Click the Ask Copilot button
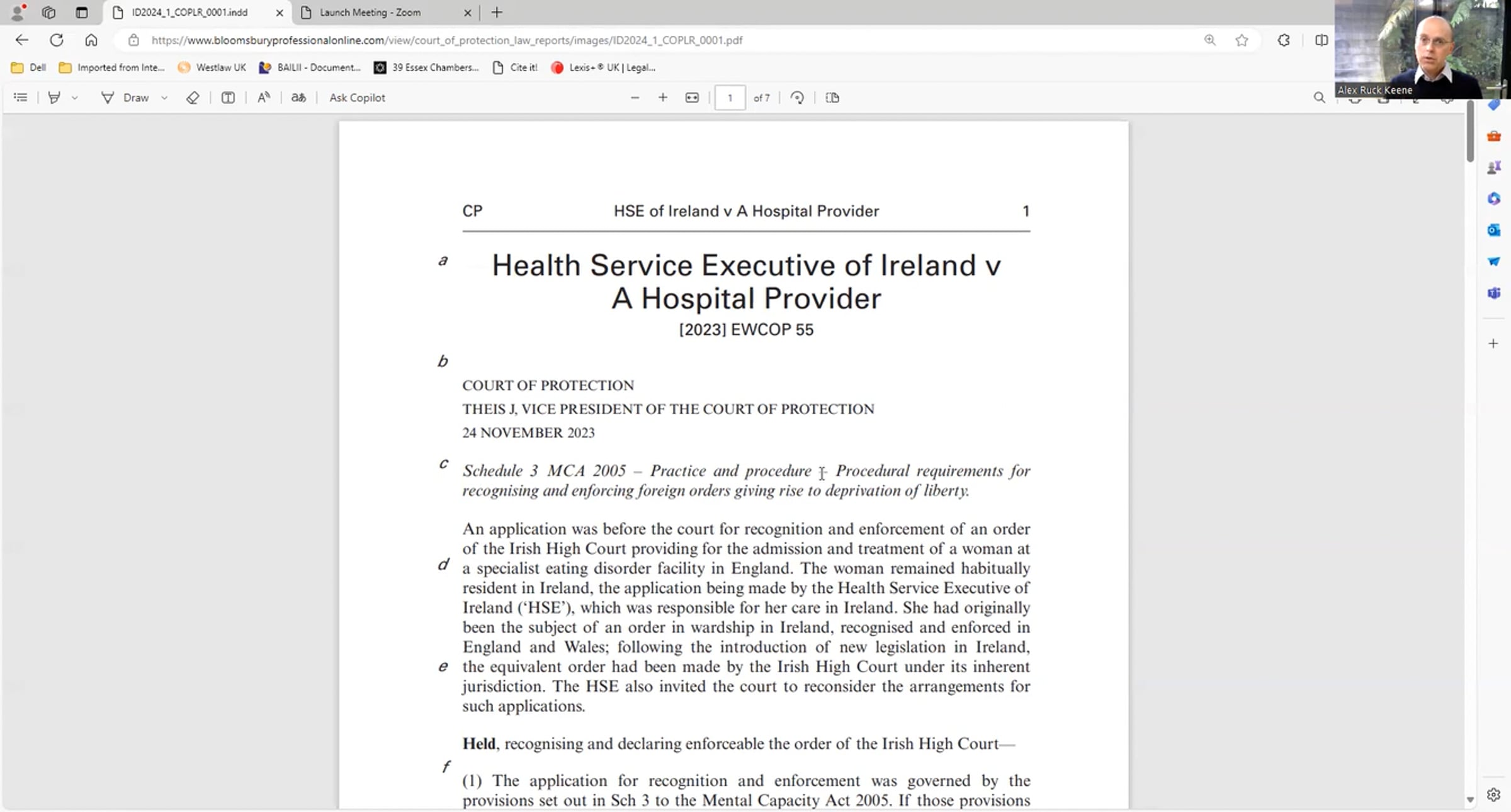Image resolution: width=1511 pixels, height=812 pixels. click(357, 98)
